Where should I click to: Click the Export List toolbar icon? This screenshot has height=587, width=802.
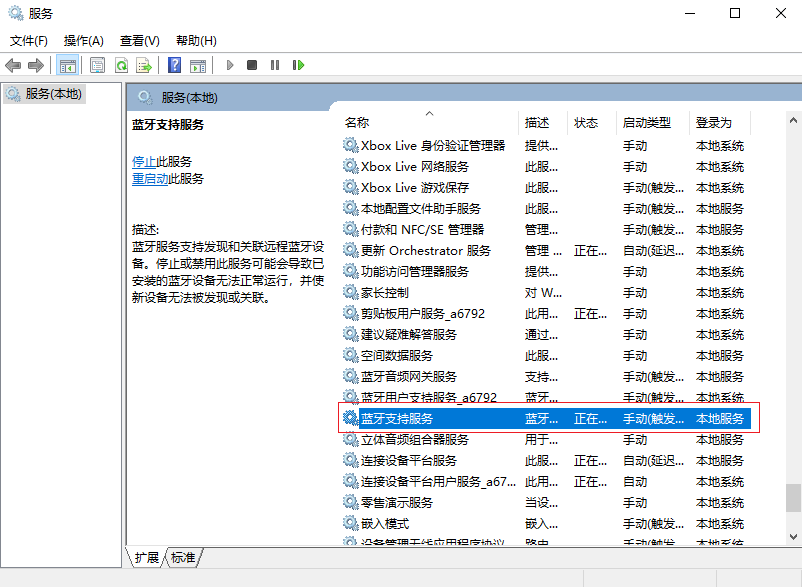point(144,65)
